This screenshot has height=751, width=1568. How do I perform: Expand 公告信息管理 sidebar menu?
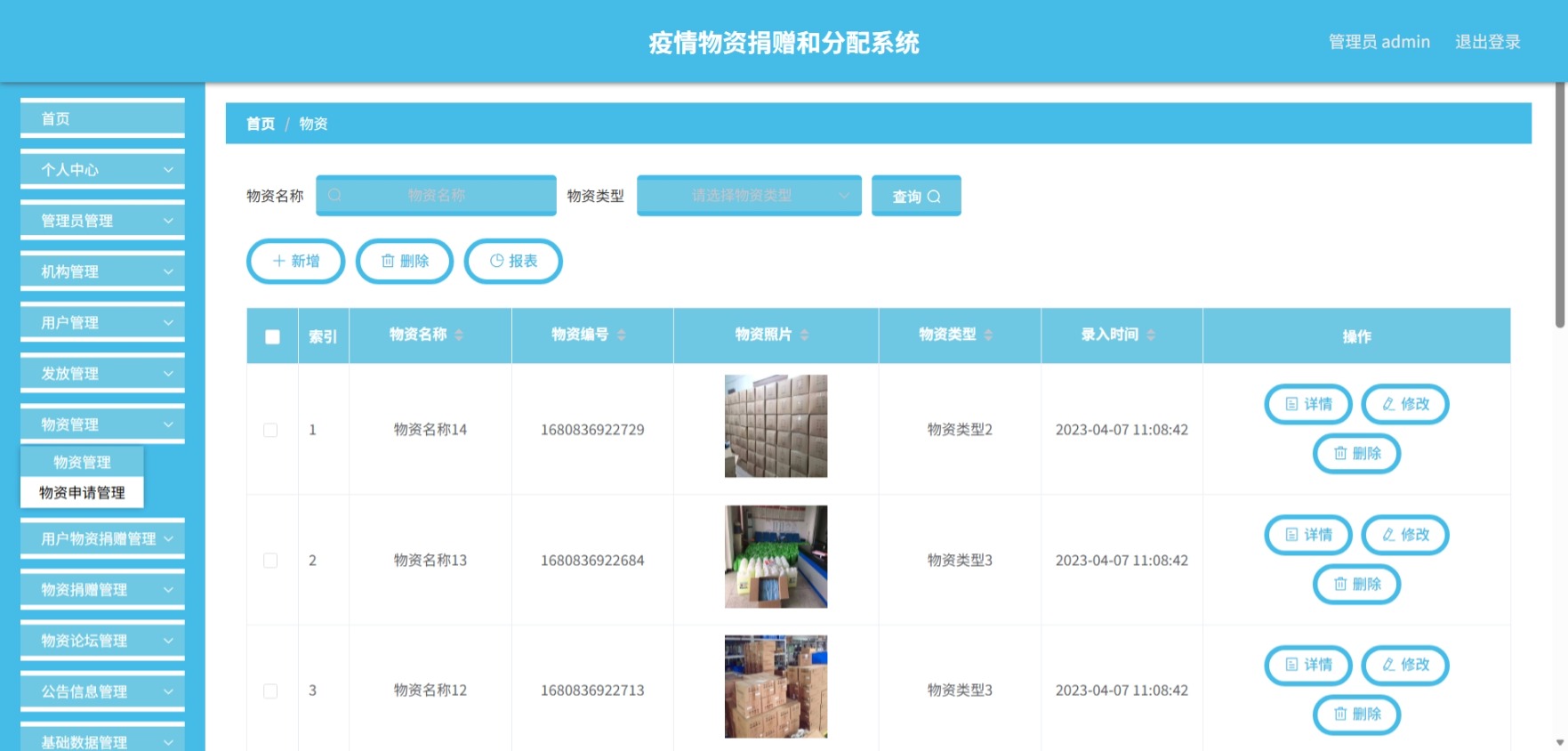102,691
